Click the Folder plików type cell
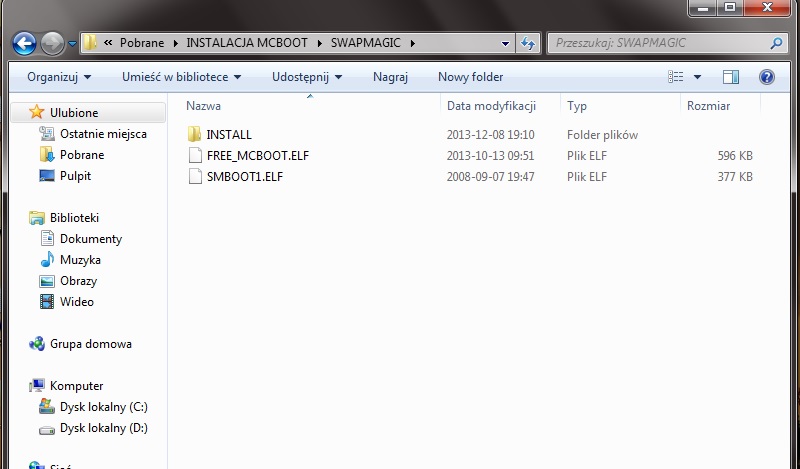 pyautogui.click(x=602, y=135)
